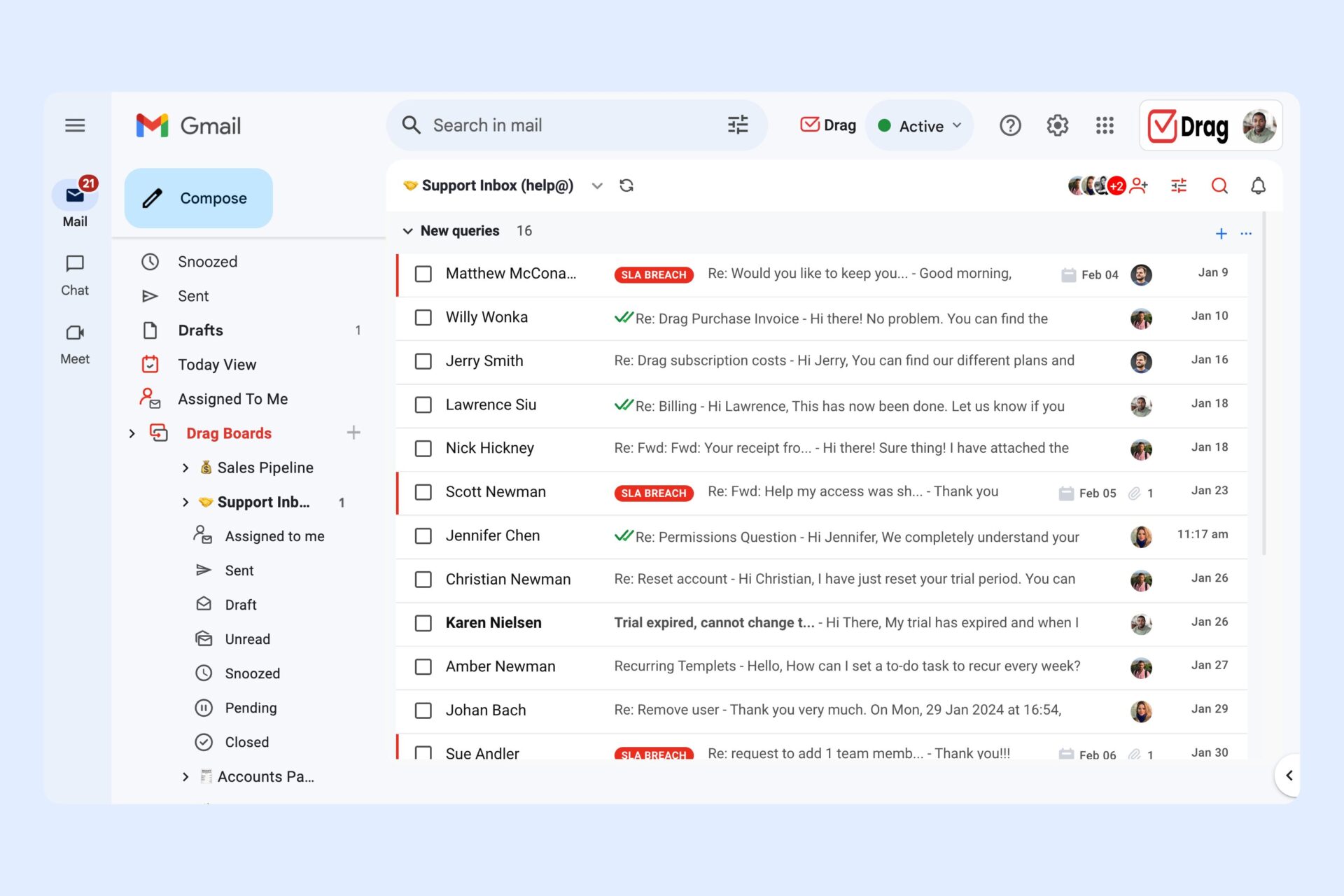Click Feb 04 due date calendar icon
1344x896 pixels.
coord(1068,275)
